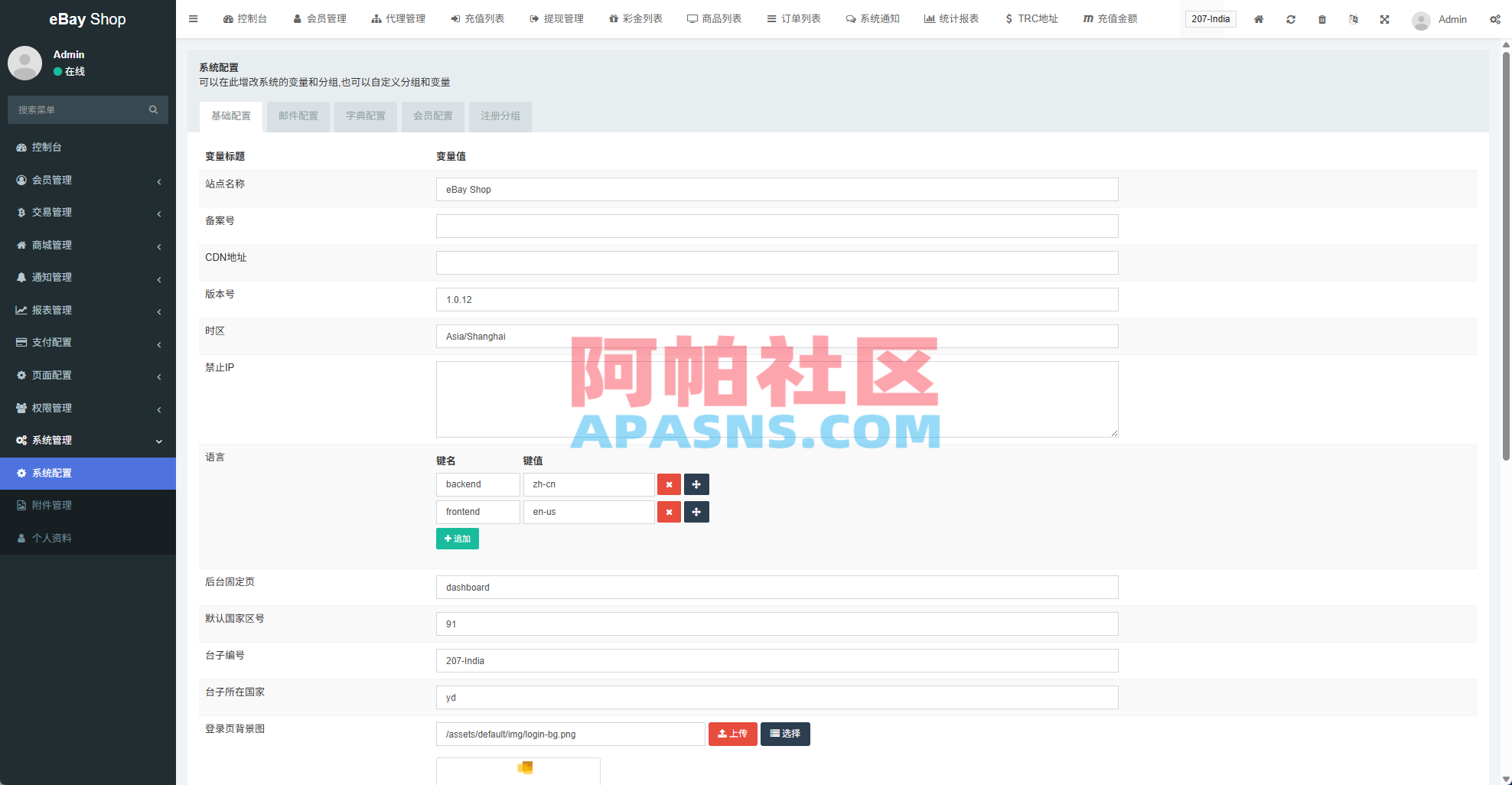
Task: Delete the frontend language row
Action: (x=669, y=512)
